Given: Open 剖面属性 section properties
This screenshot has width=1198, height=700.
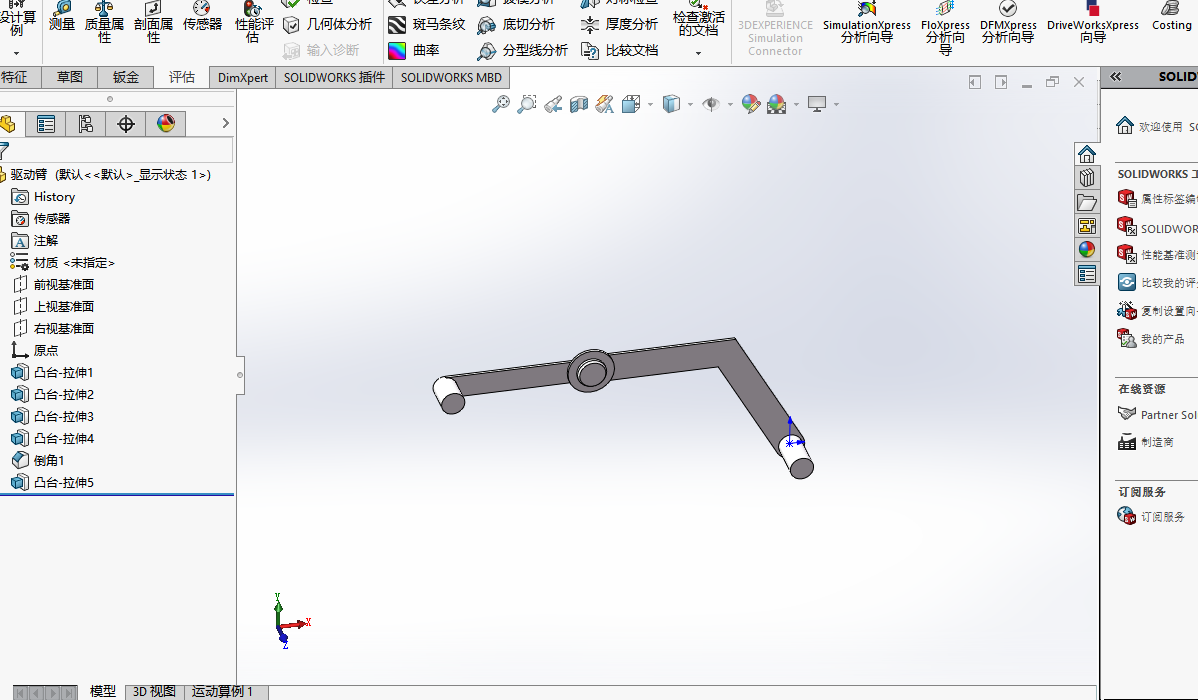Looking at the screenshot, I should pos(153,21).
